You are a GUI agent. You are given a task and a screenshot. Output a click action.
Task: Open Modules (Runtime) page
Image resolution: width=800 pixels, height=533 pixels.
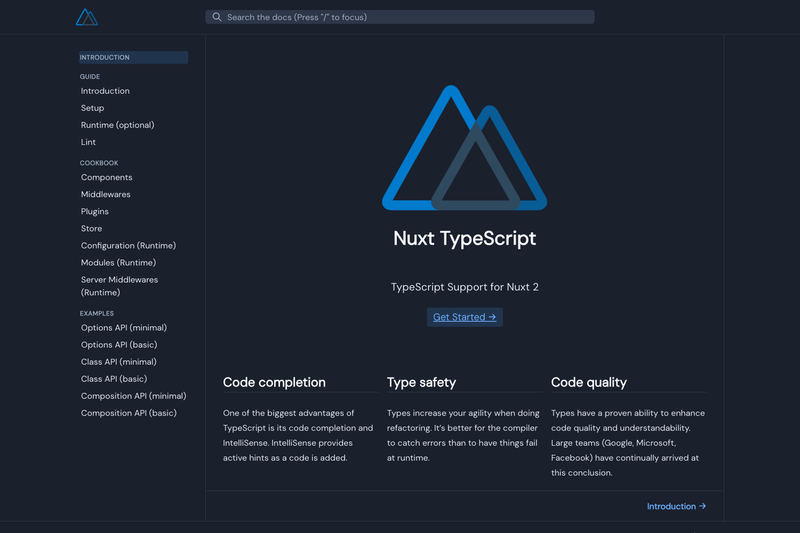click(118, 262)
